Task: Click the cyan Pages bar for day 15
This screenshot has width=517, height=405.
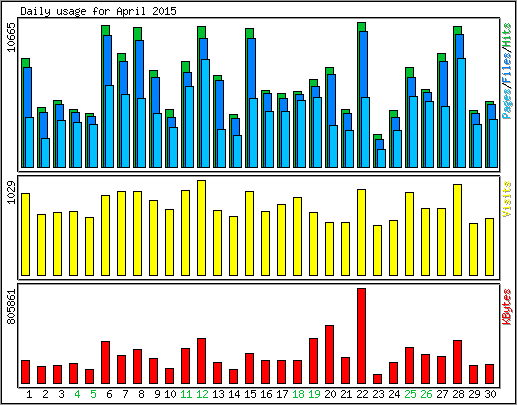Action: tap(254, 133)
